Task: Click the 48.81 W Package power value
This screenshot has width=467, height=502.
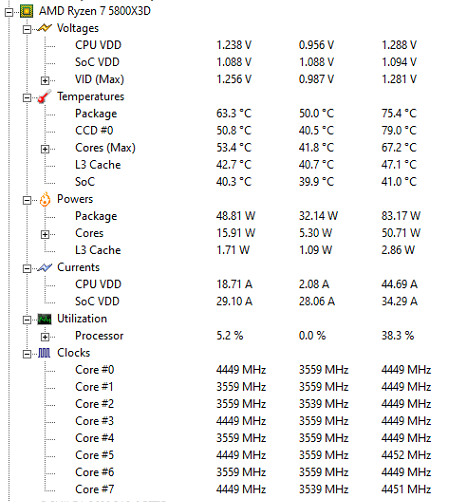Action: click(236, 216)
